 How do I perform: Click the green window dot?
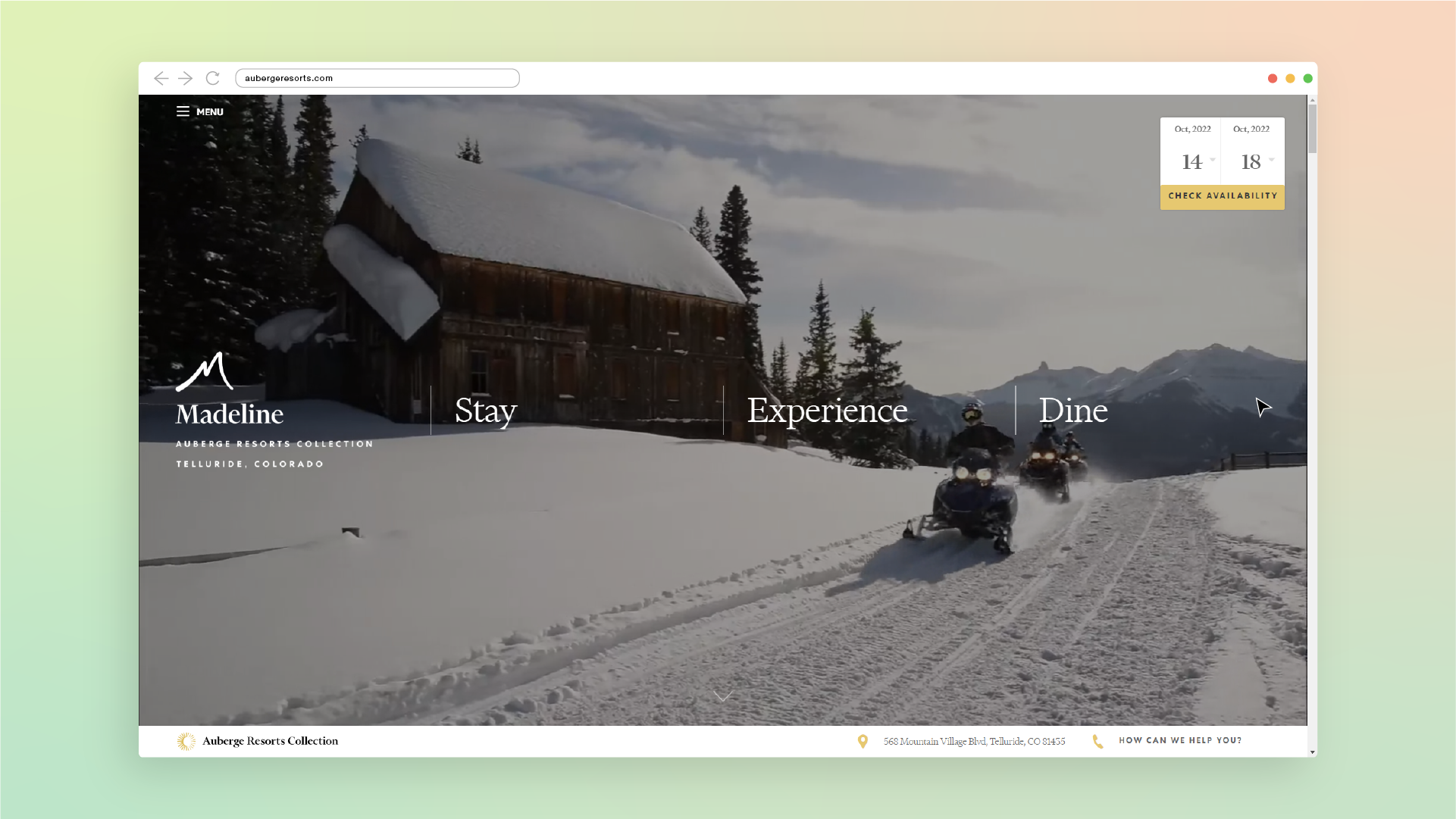[1307, 78]
